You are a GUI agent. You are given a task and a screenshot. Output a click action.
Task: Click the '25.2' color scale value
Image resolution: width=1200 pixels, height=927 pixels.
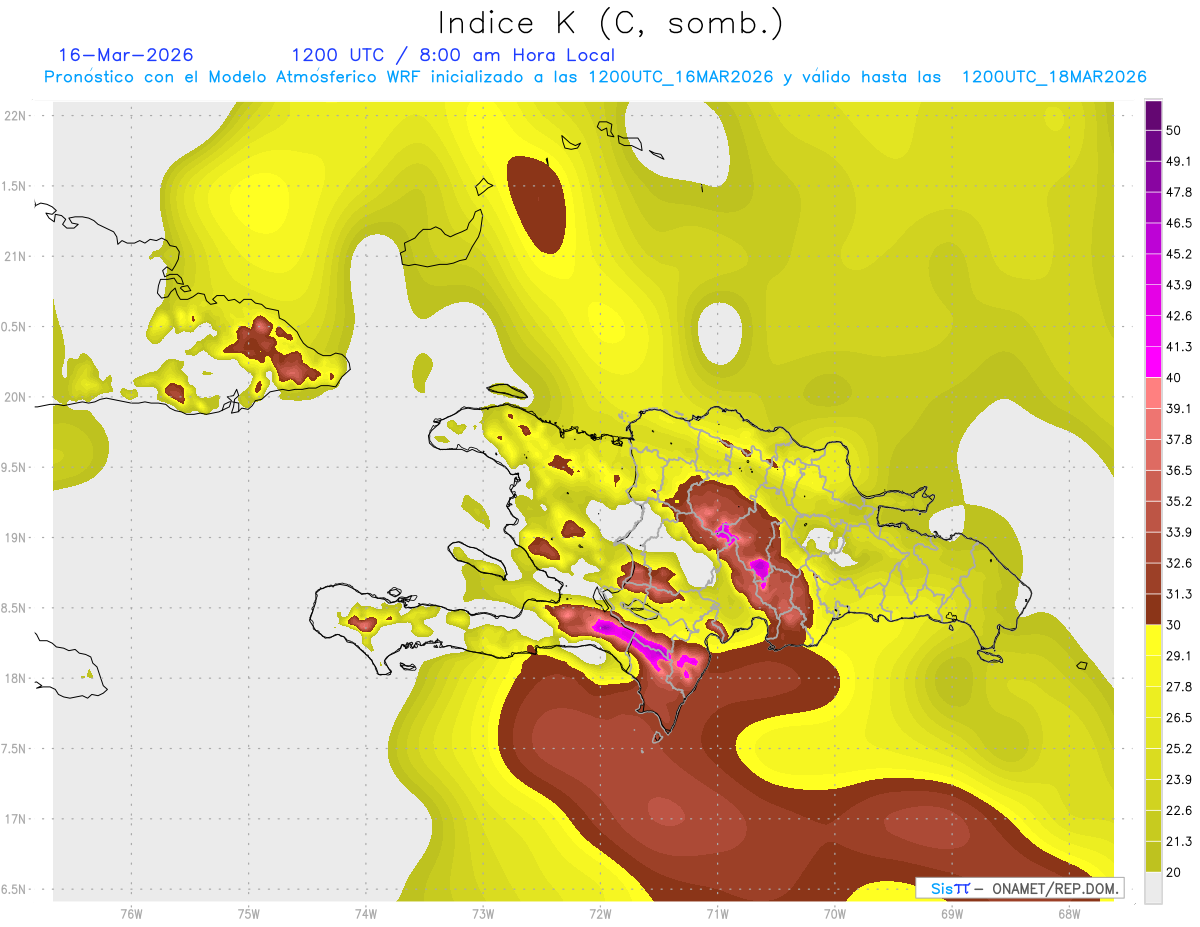click(1179, 748)
